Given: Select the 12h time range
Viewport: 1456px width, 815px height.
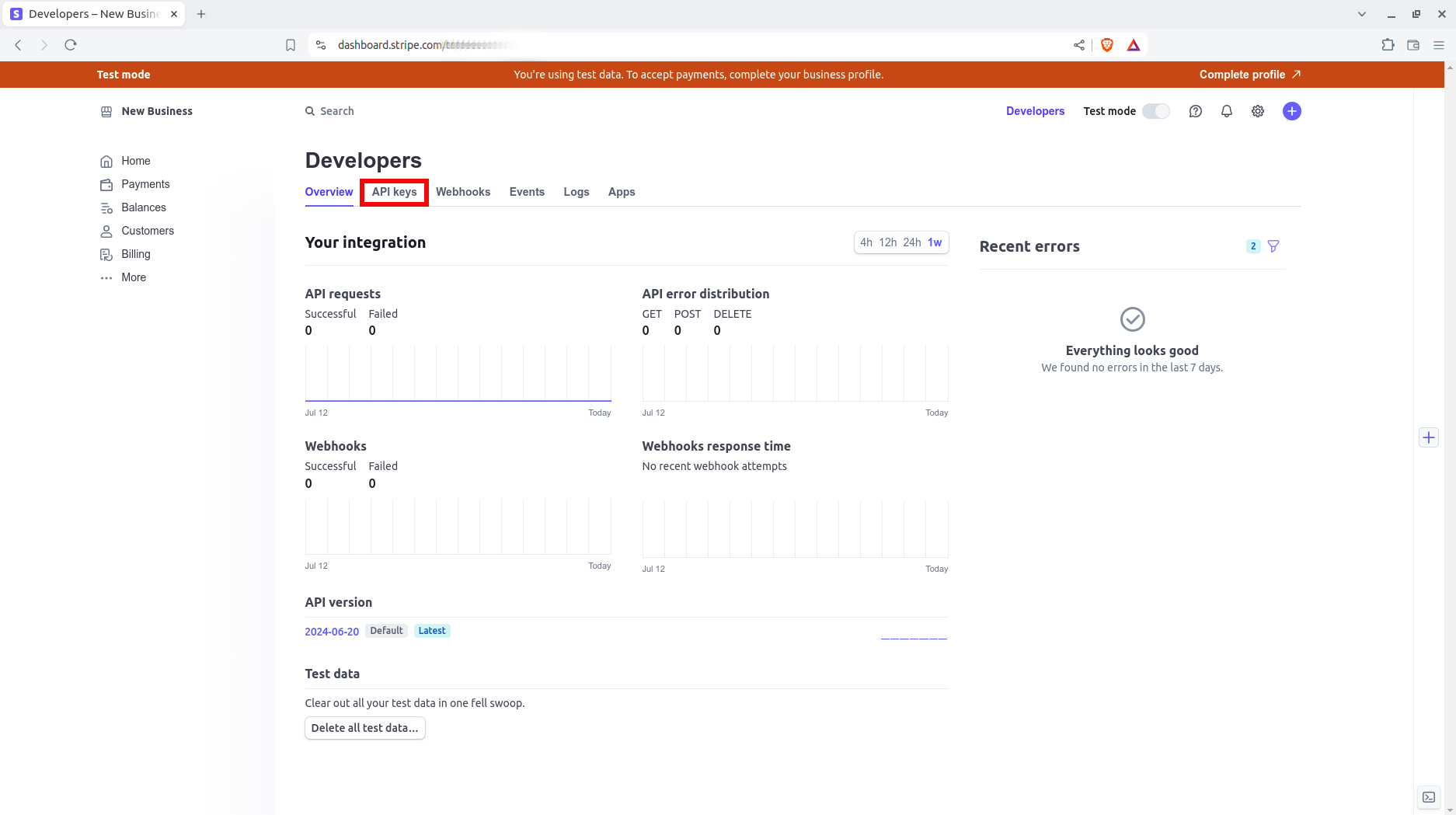Looking at the screenshot, I should coord(887,242).
